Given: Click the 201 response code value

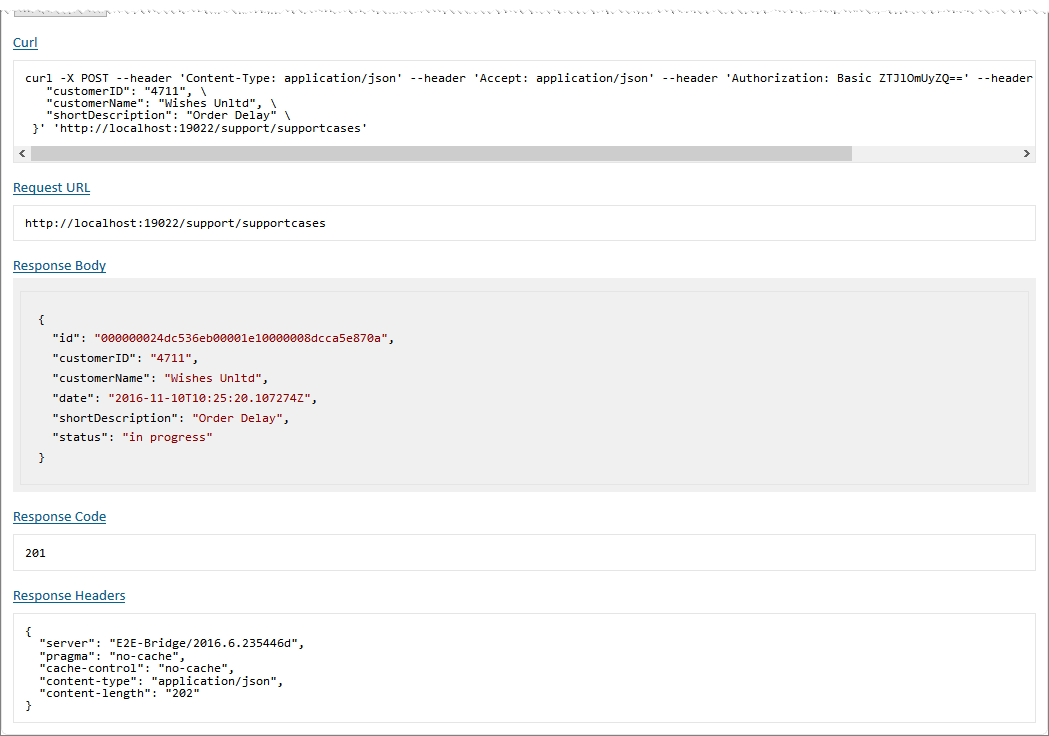Looking at the screenshot, I should click(35, 553).
